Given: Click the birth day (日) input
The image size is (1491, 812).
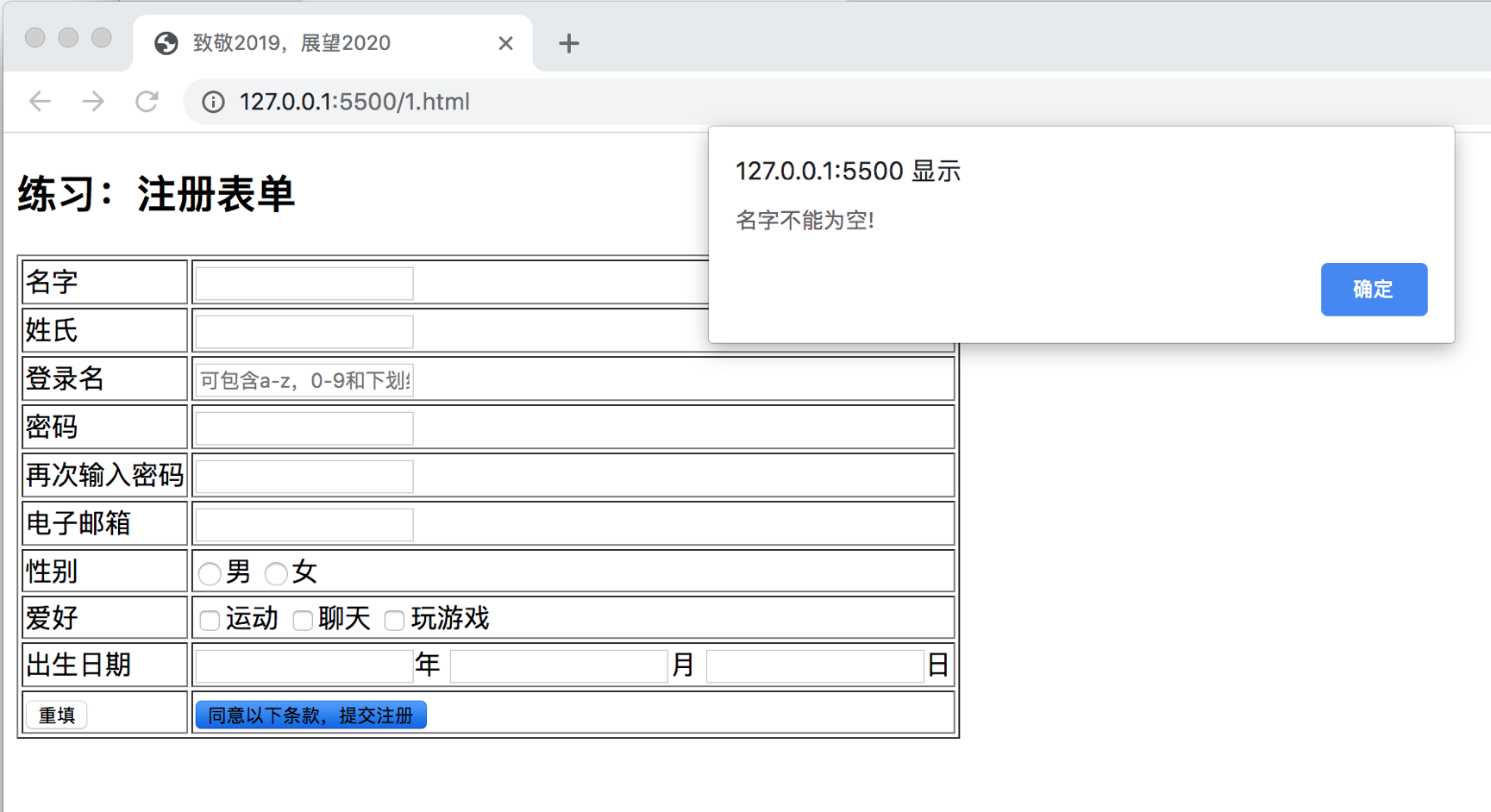Looking at the screenshot, I should [x=815, y=665].
